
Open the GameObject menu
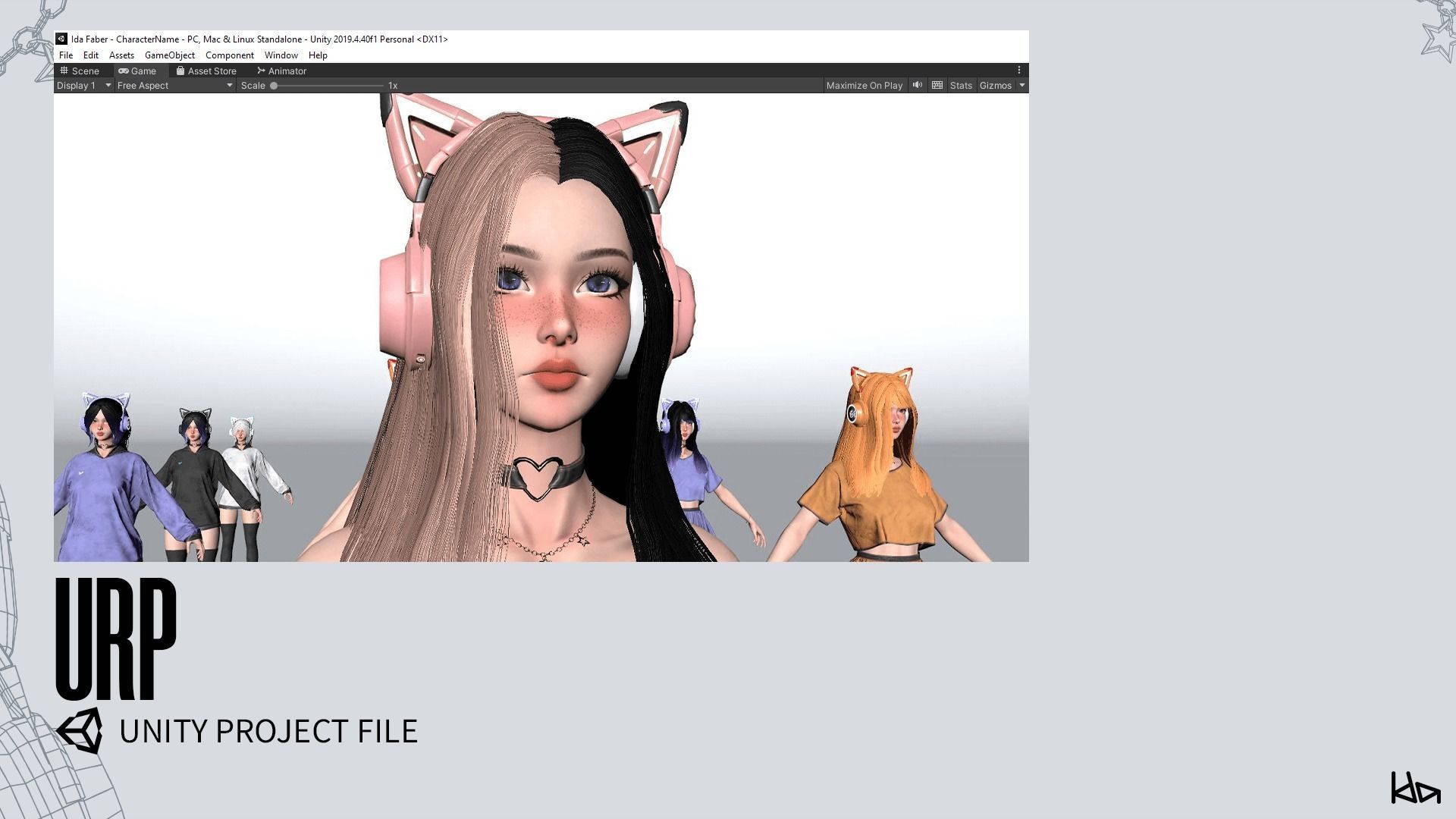coord(170,55)
